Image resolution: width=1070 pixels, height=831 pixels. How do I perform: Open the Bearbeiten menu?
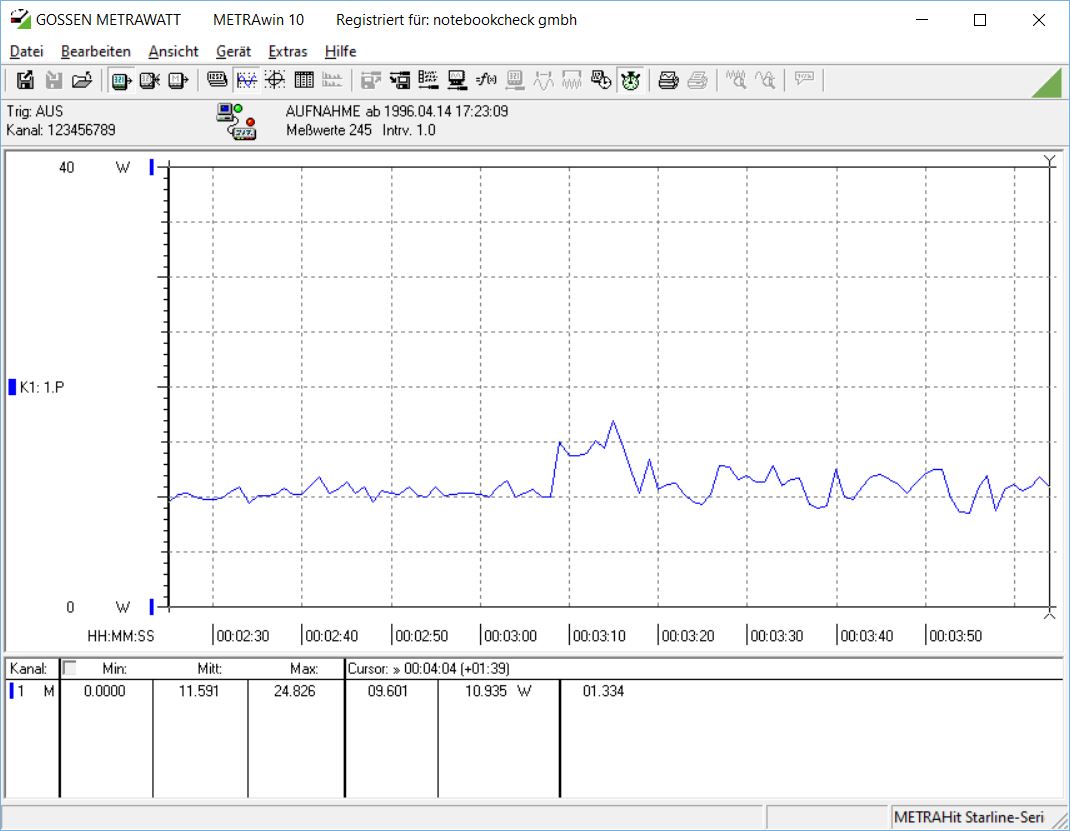pyautogui.click(x=96, y=51)
